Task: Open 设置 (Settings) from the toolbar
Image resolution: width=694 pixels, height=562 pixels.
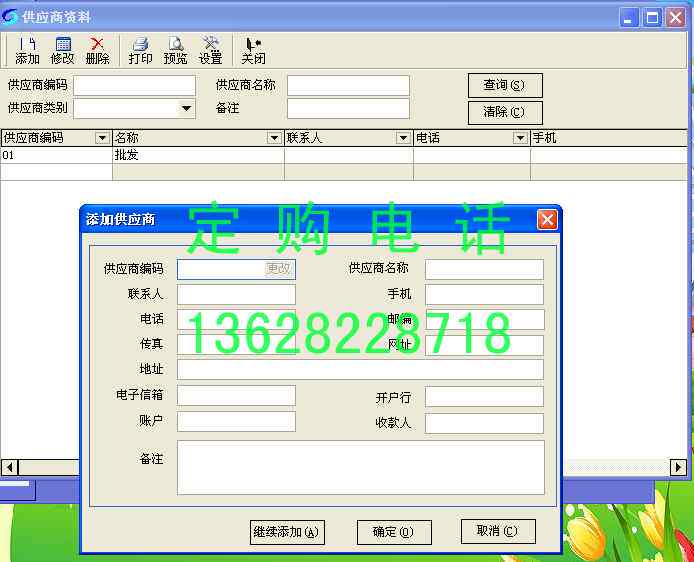Action: tap(210, 50)
